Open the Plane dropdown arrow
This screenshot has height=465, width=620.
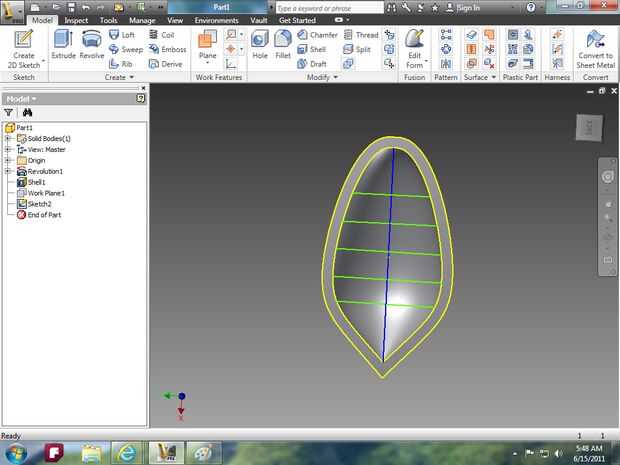point(207,63)
